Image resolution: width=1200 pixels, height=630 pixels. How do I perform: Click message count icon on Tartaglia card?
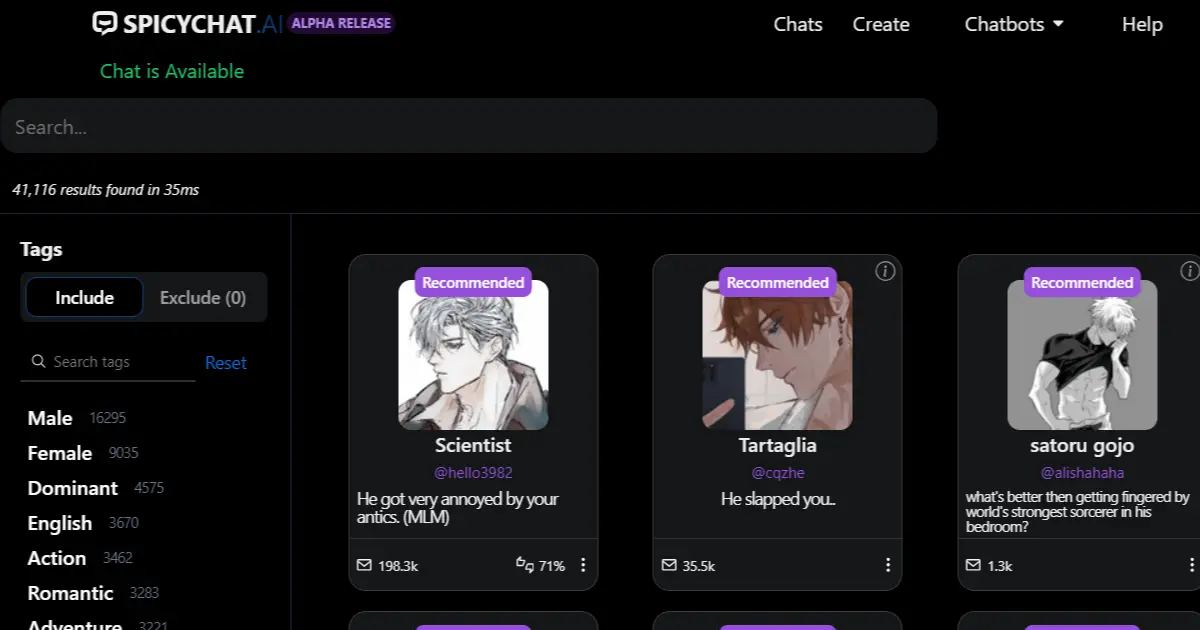[x=669, y=566]
